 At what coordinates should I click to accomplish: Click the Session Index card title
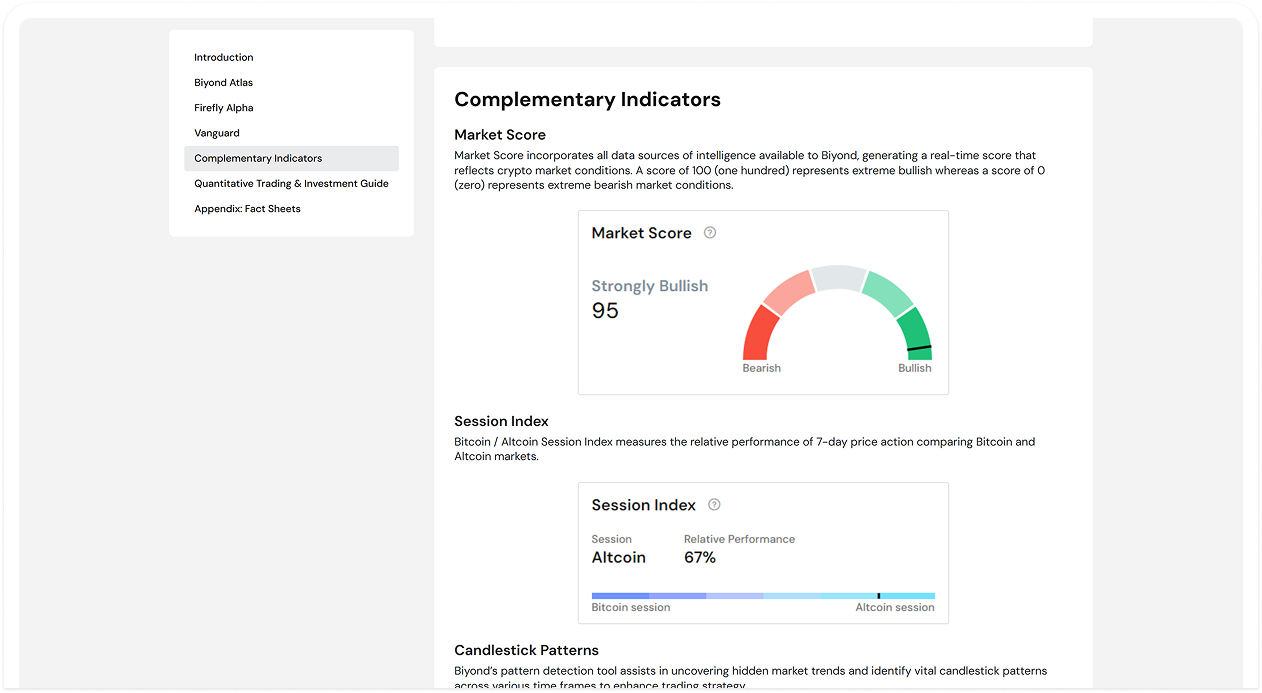pos(644,505)
